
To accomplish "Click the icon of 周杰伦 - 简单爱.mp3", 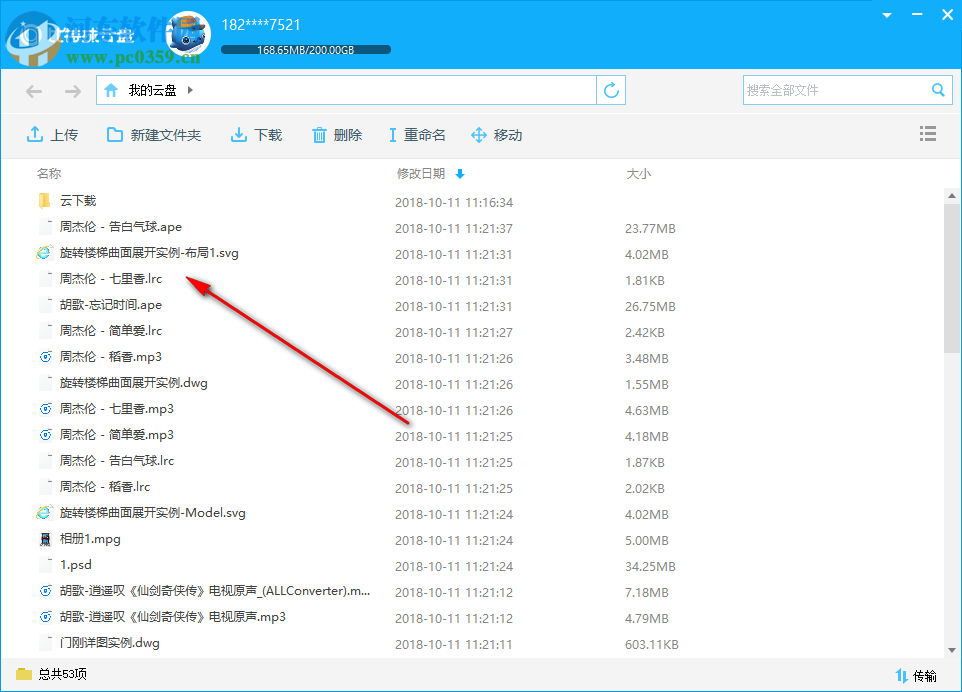I will (45, 434).
